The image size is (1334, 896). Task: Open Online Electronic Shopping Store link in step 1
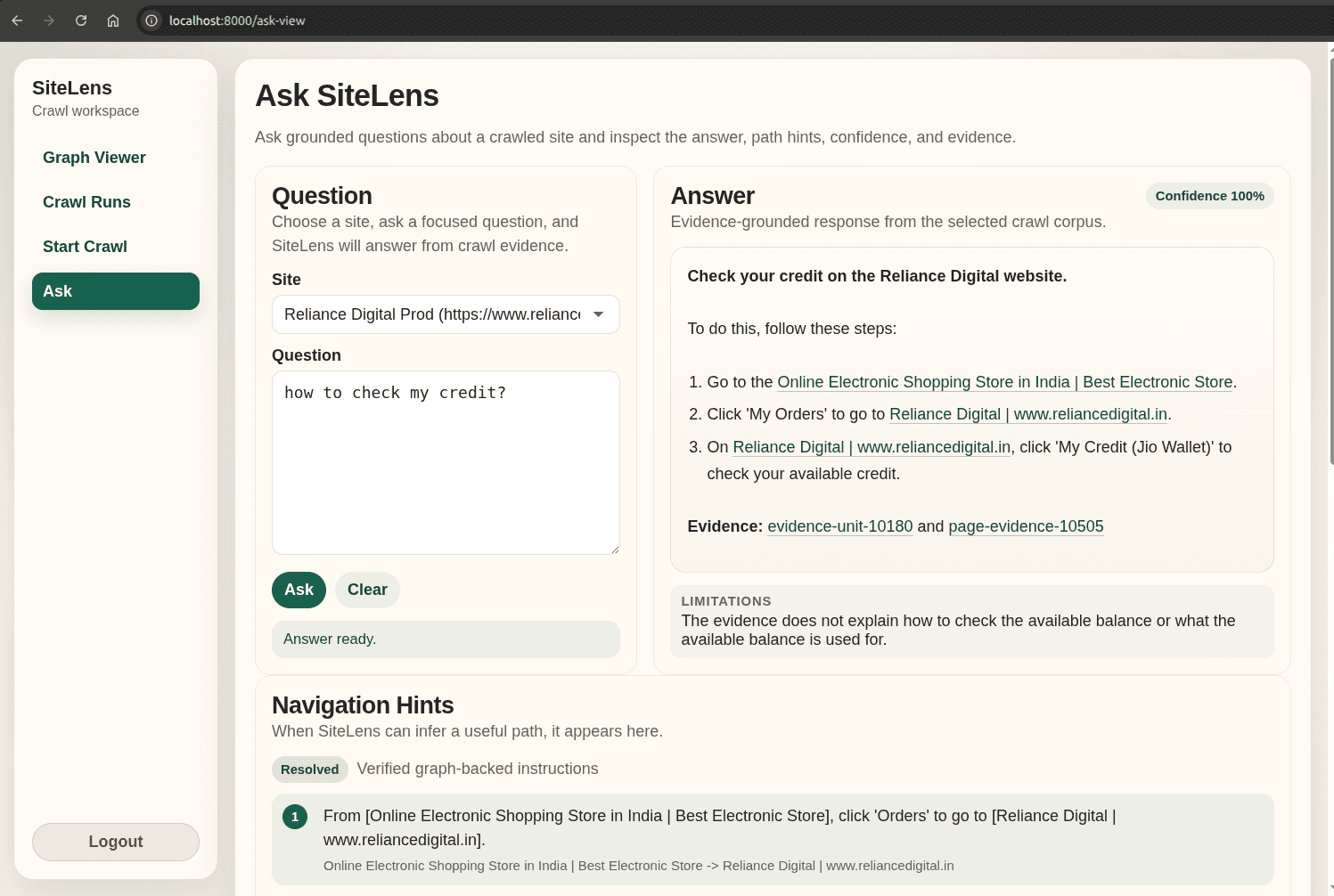click(1005, 382)
